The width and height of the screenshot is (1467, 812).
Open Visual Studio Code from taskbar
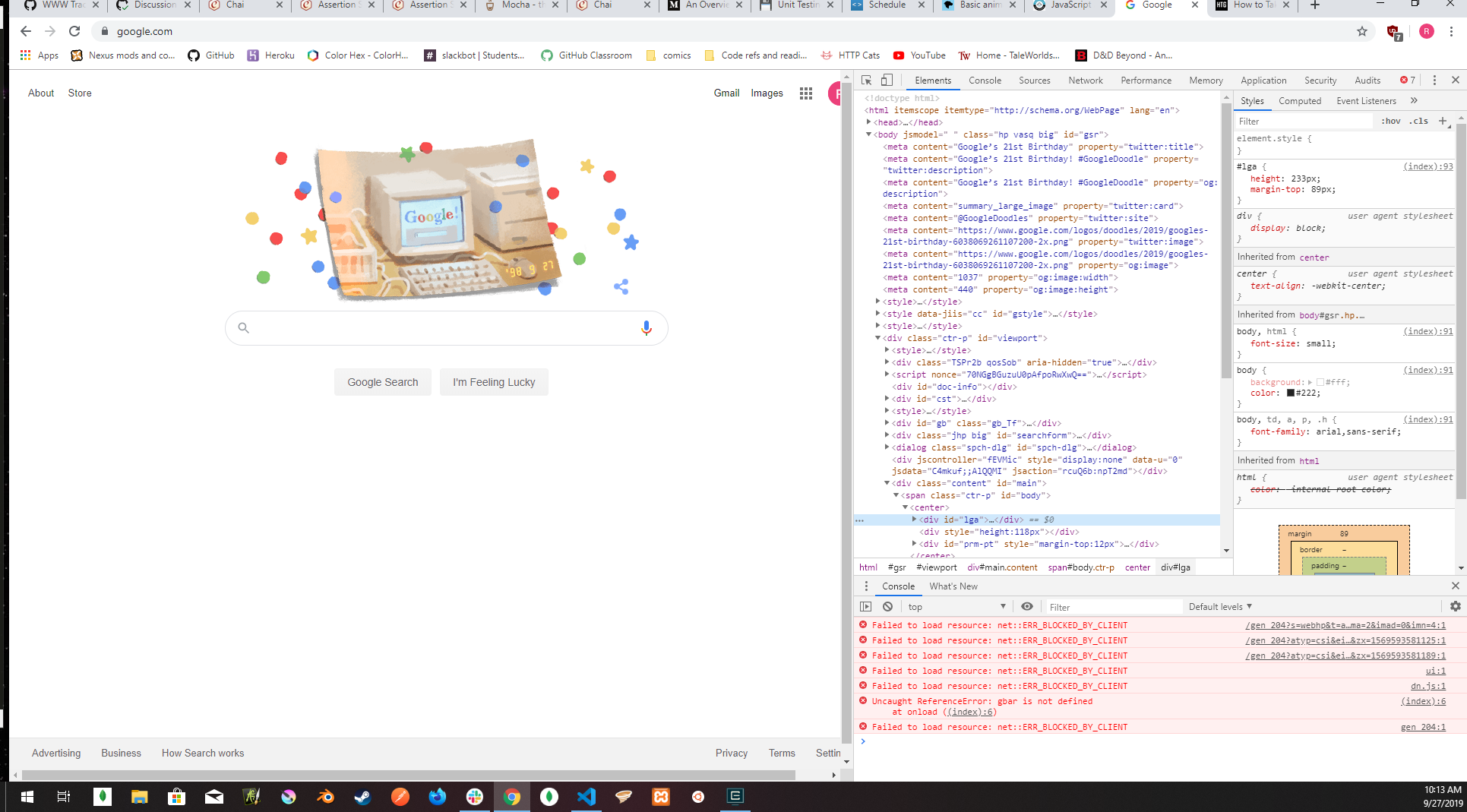click(x=586, y=796)
